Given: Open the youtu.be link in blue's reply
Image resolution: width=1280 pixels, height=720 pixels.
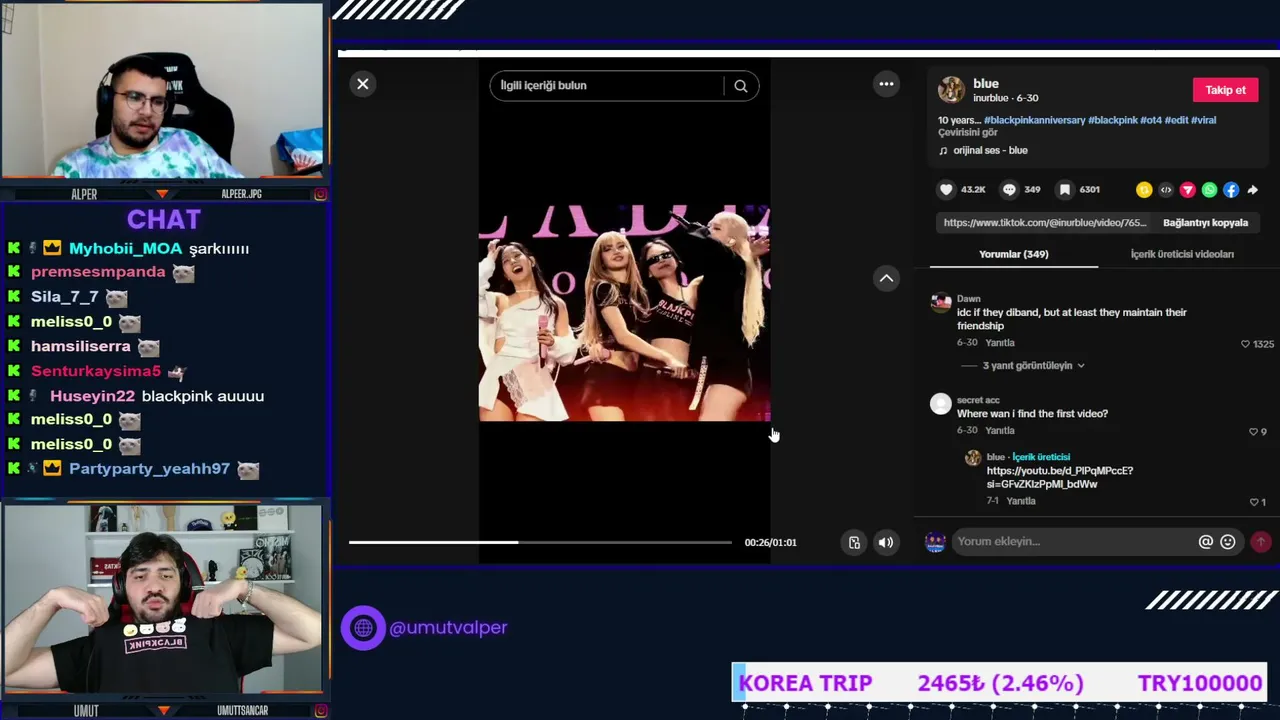Looking at the screenshot, I should pyautogui.click(x=1060, y=478).
